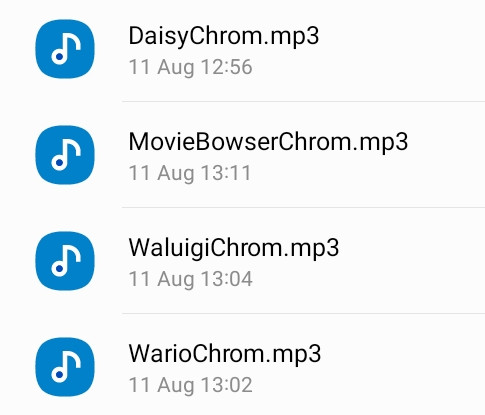
Task: Tap the music icon beside WaluigiChrom.mp3
Action: (x=65, y=261)
